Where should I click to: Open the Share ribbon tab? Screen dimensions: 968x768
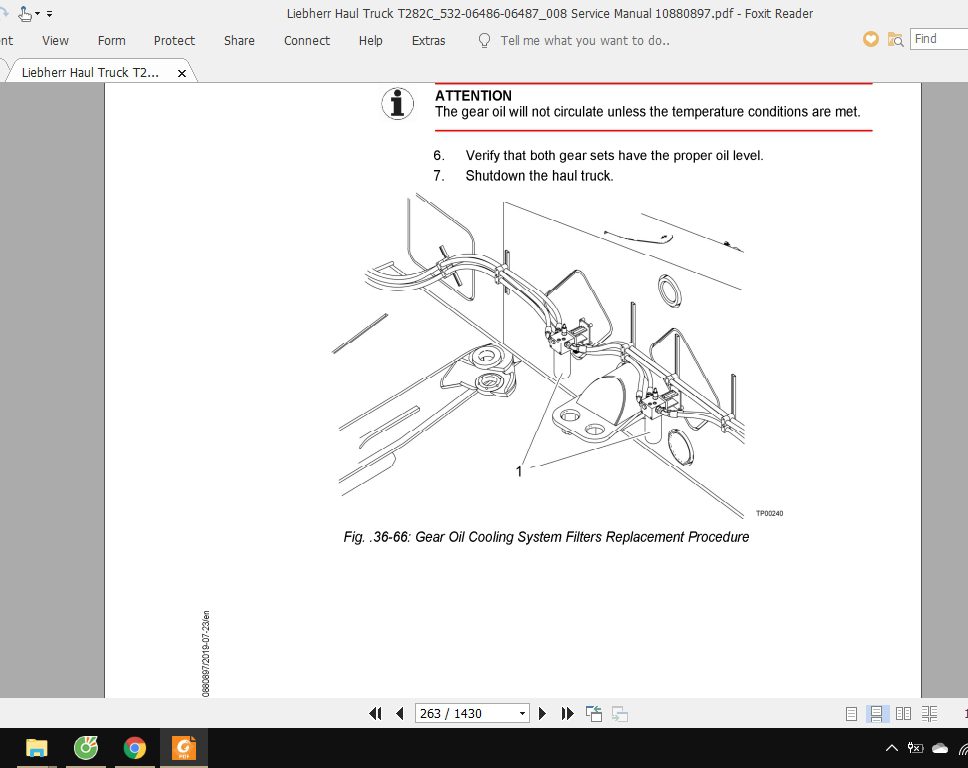(239, 41)
